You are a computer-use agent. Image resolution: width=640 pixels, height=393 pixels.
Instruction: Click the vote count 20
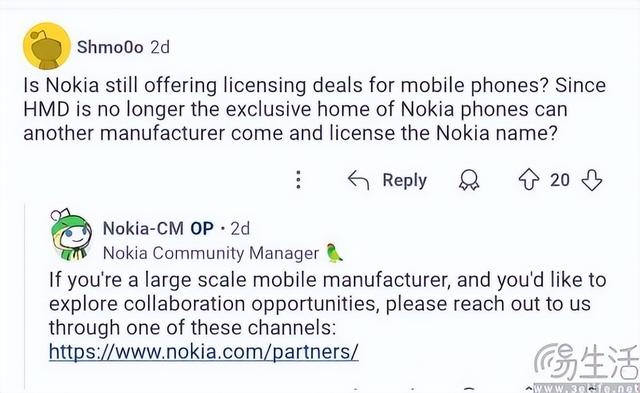[560, 180]
